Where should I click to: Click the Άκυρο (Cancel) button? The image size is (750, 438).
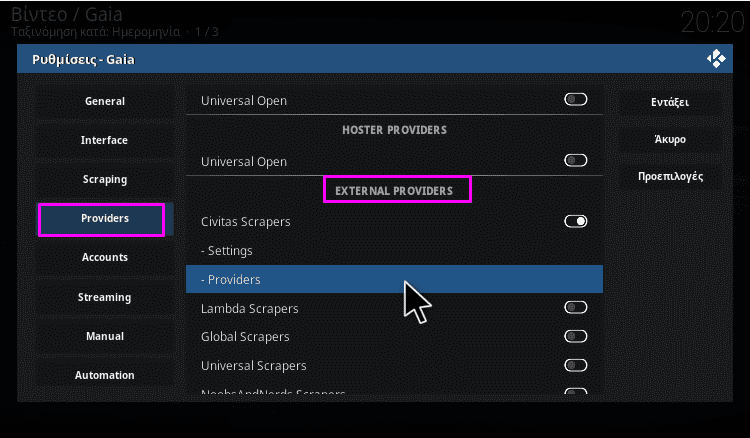(x=670, y=139)
